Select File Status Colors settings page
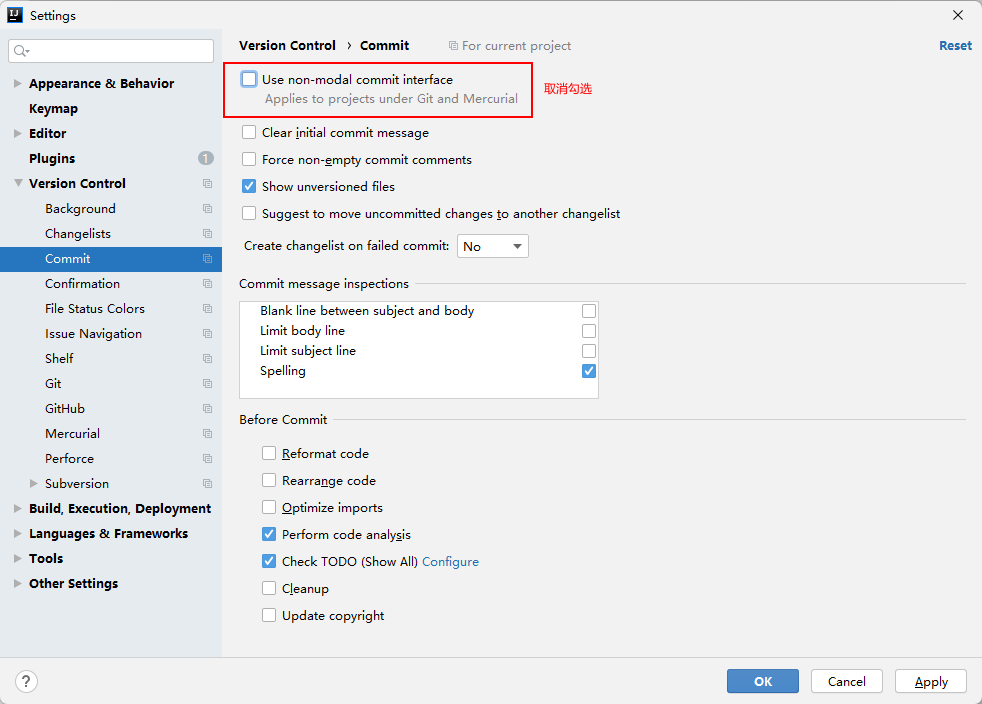982x704 pixels. point(95,309)
